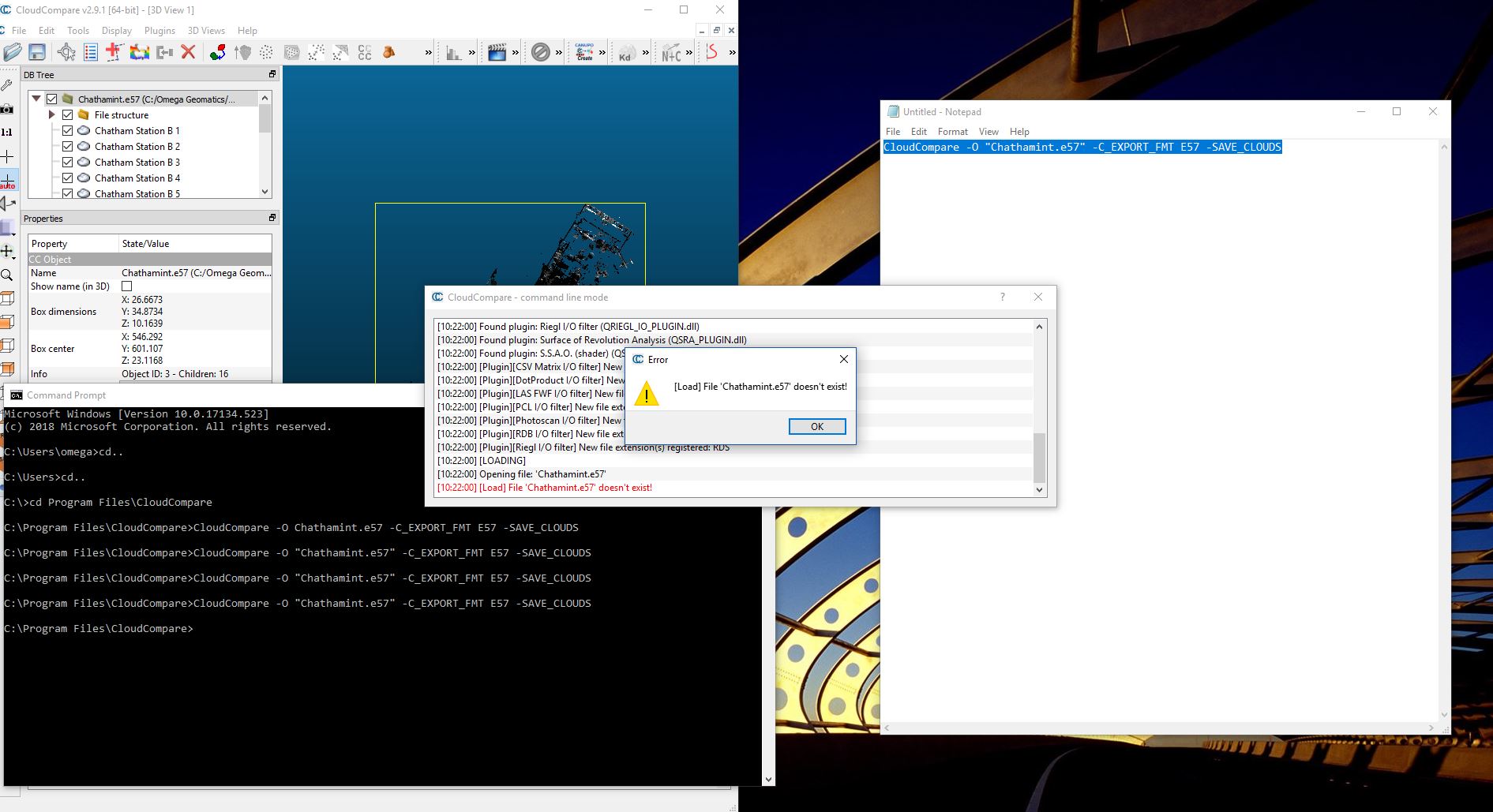This screenshot has width=1493, height=812.
Task: Float the DB Tree panel
Action: click(x=272, y=74)
